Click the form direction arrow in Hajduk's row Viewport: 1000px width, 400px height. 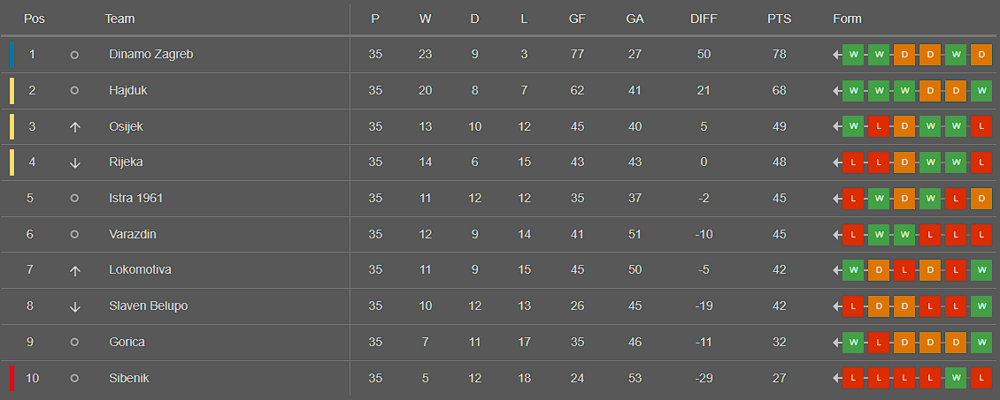tap(837, 91)
